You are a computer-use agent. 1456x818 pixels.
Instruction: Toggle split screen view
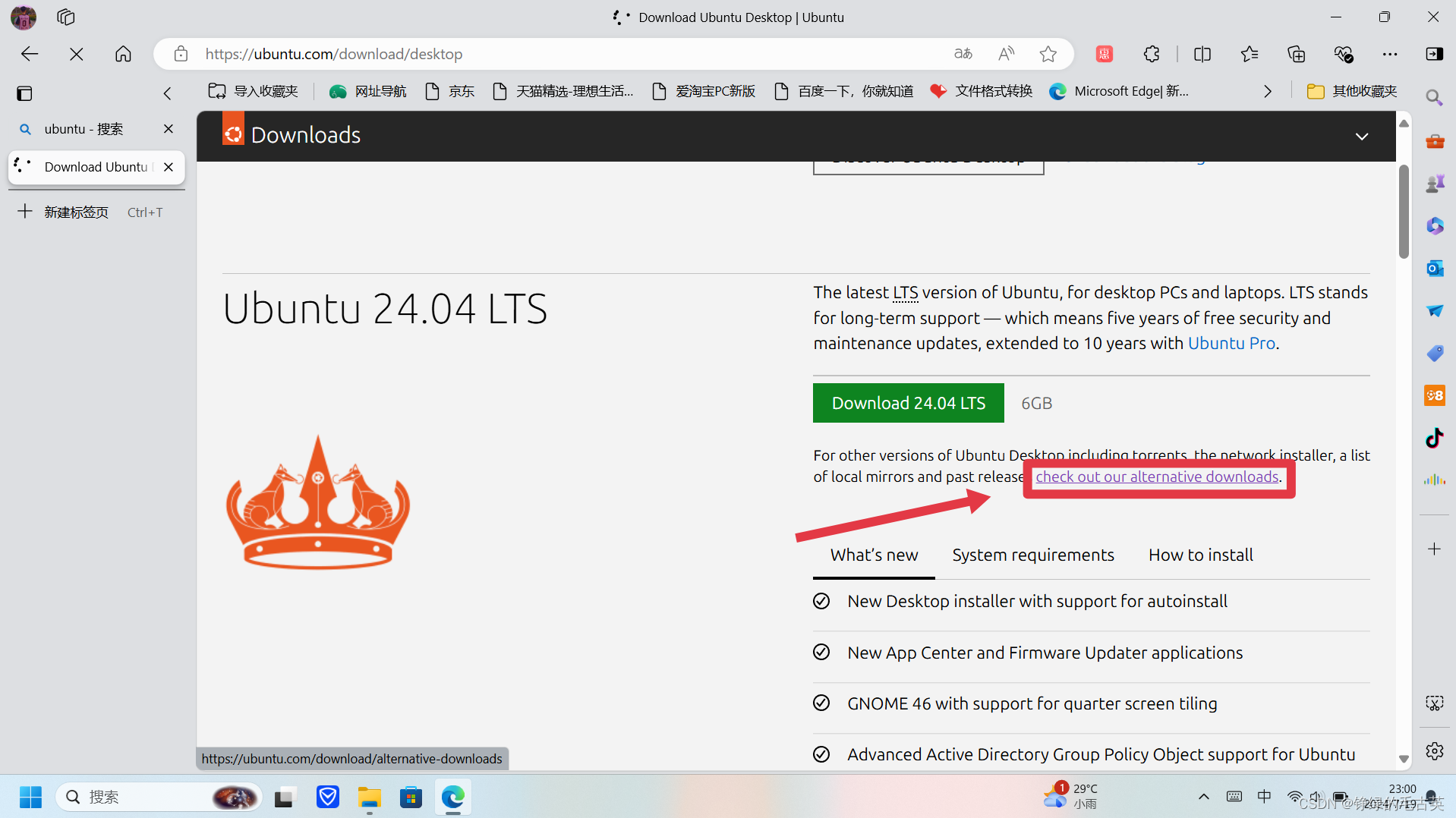point(1202,54)
